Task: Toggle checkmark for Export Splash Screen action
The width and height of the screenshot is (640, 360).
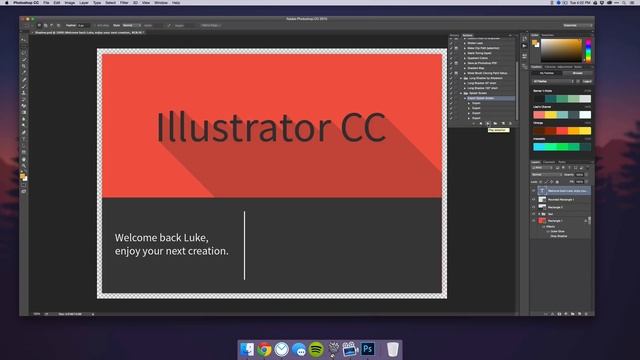Action: pyautogui.click(x=451, y=98)
